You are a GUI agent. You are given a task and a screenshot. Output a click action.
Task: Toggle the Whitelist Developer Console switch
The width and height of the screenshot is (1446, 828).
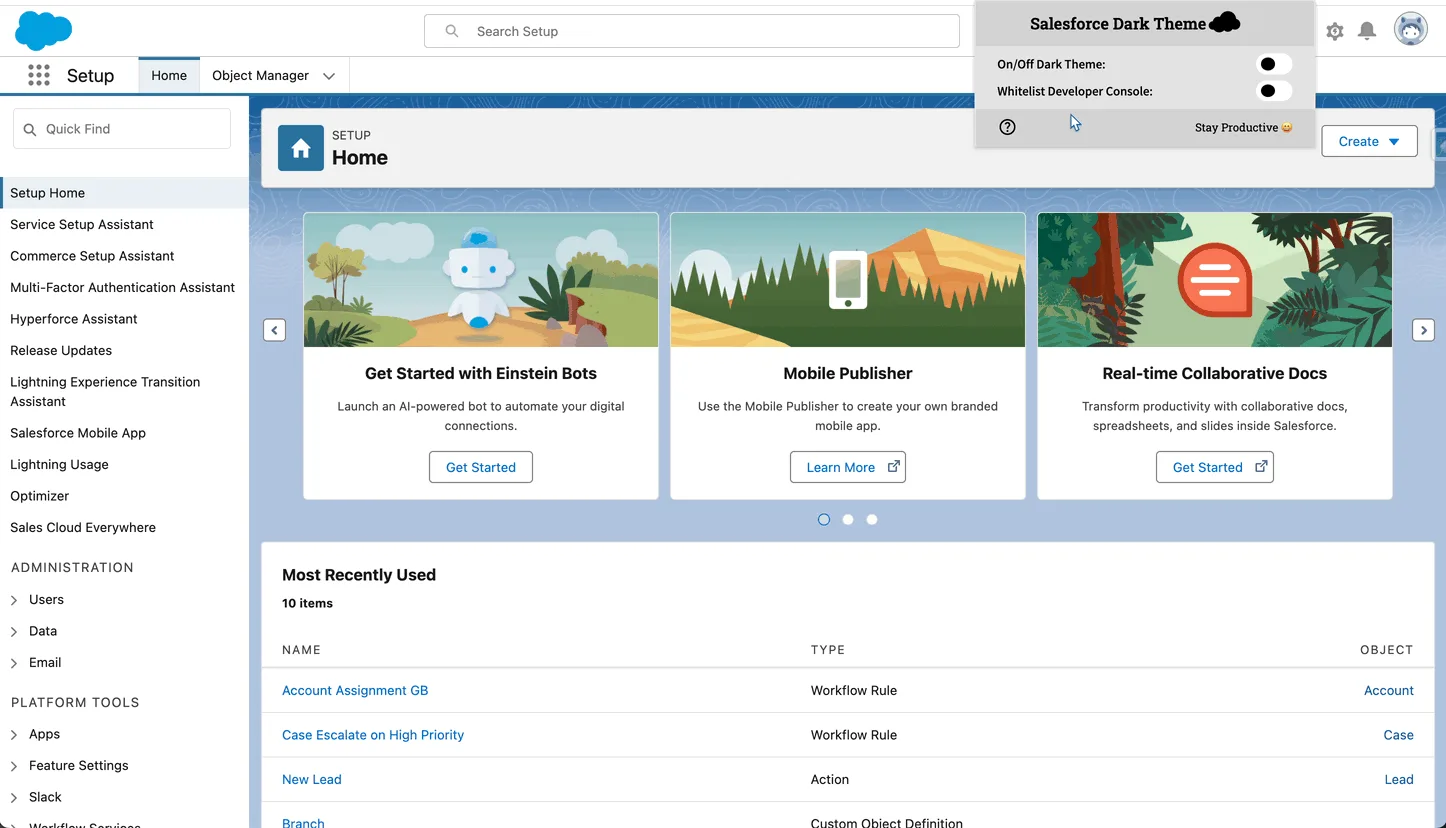(1273, 91)
